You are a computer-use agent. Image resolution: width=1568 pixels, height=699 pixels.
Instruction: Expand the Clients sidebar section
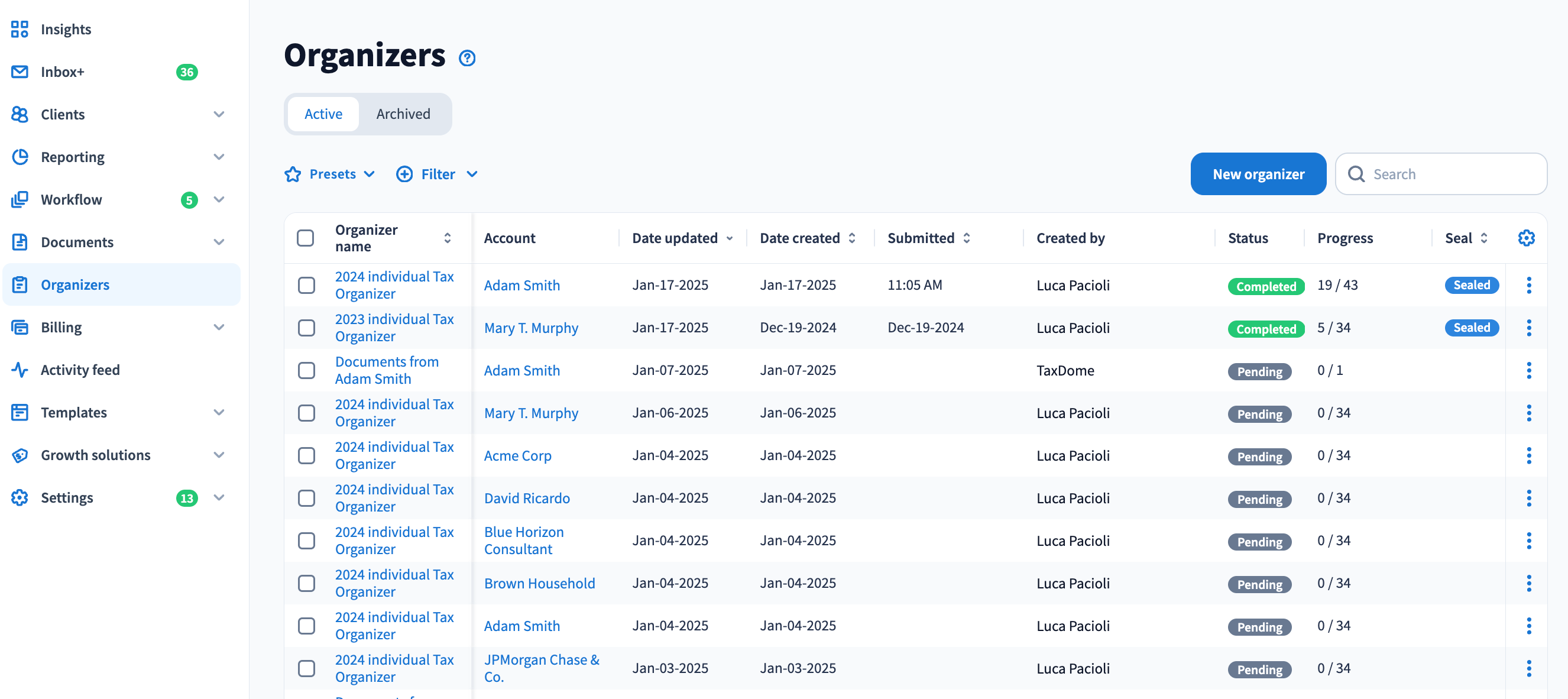pos(219,115)
